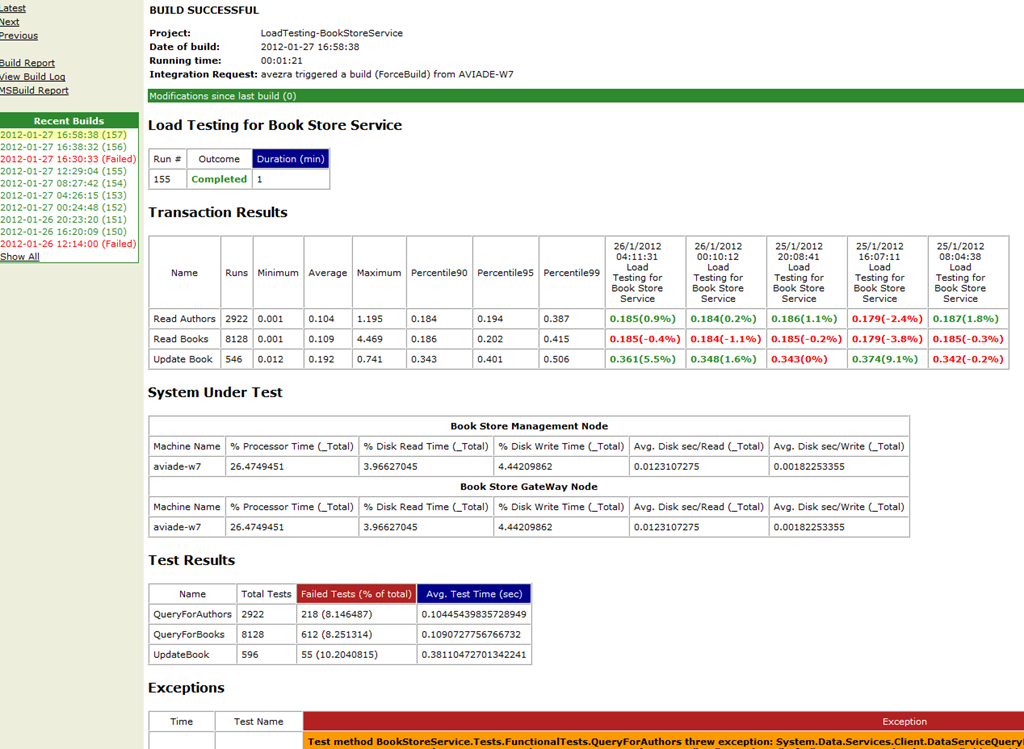Select build 2012-01-27 08:27:42 (154)

point(63,183)
